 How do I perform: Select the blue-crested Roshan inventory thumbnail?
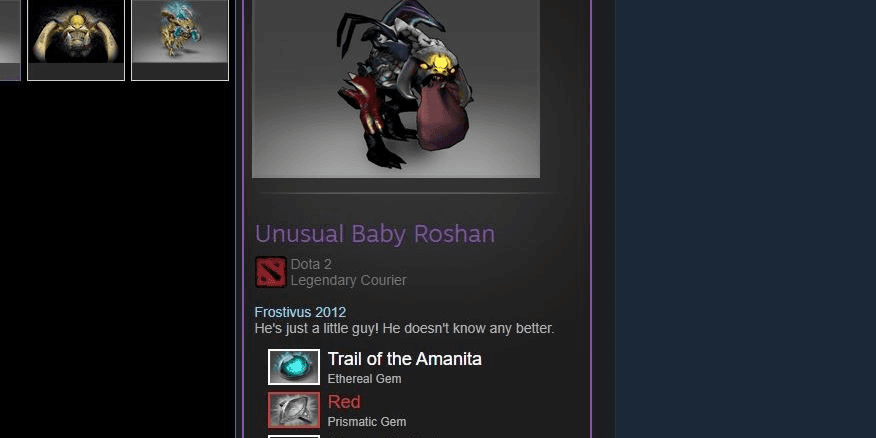pos(180,40)
